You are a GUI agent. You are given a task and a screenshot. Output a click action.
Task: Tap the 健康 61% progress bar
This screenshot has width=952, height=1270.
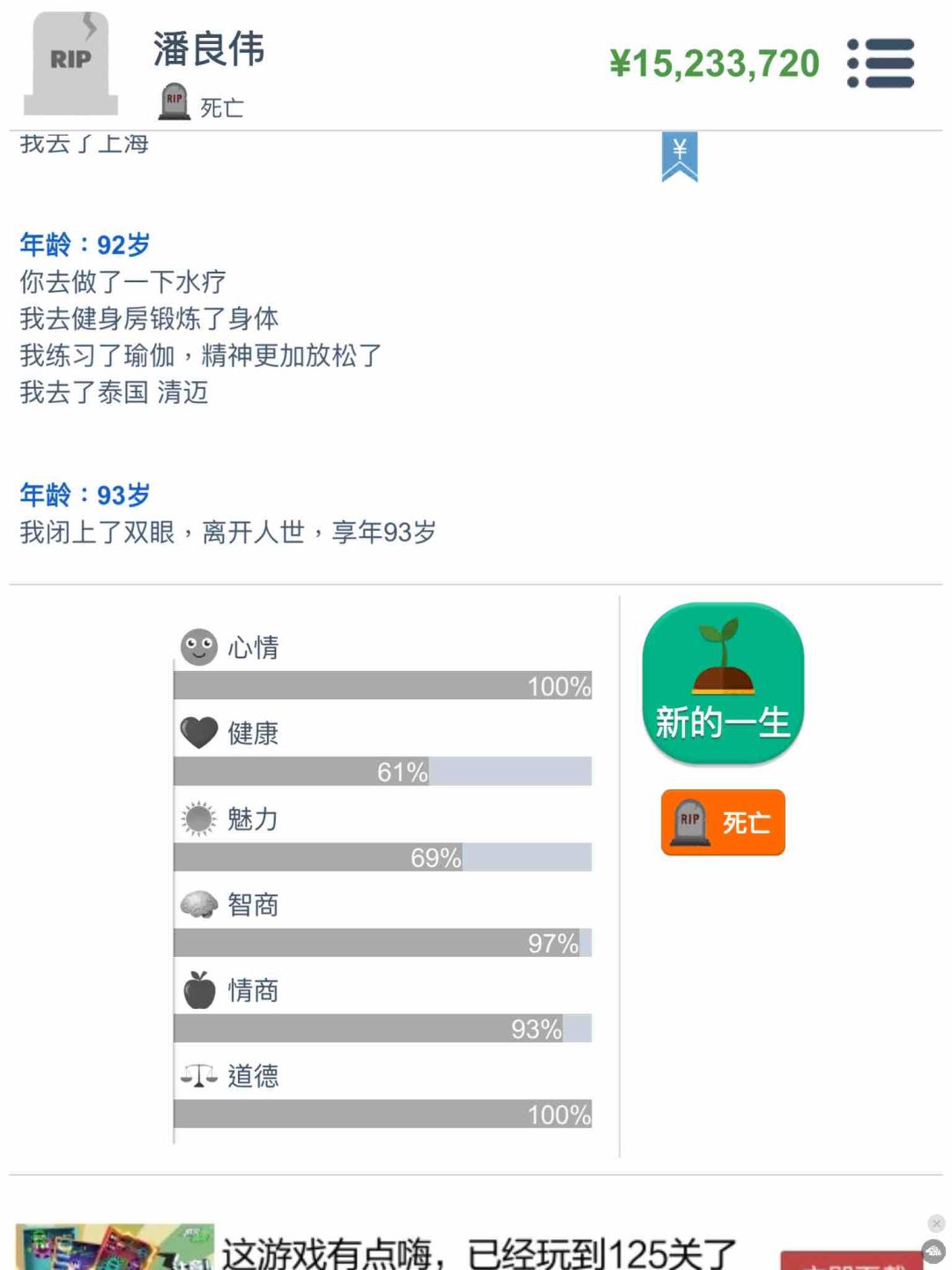point(383,771)
